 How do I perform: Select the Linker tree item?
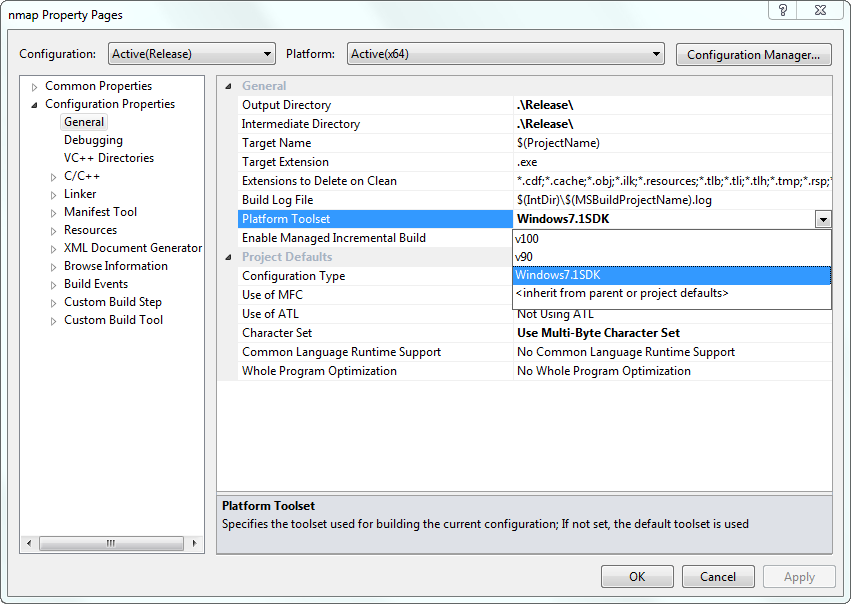(80, 194)
